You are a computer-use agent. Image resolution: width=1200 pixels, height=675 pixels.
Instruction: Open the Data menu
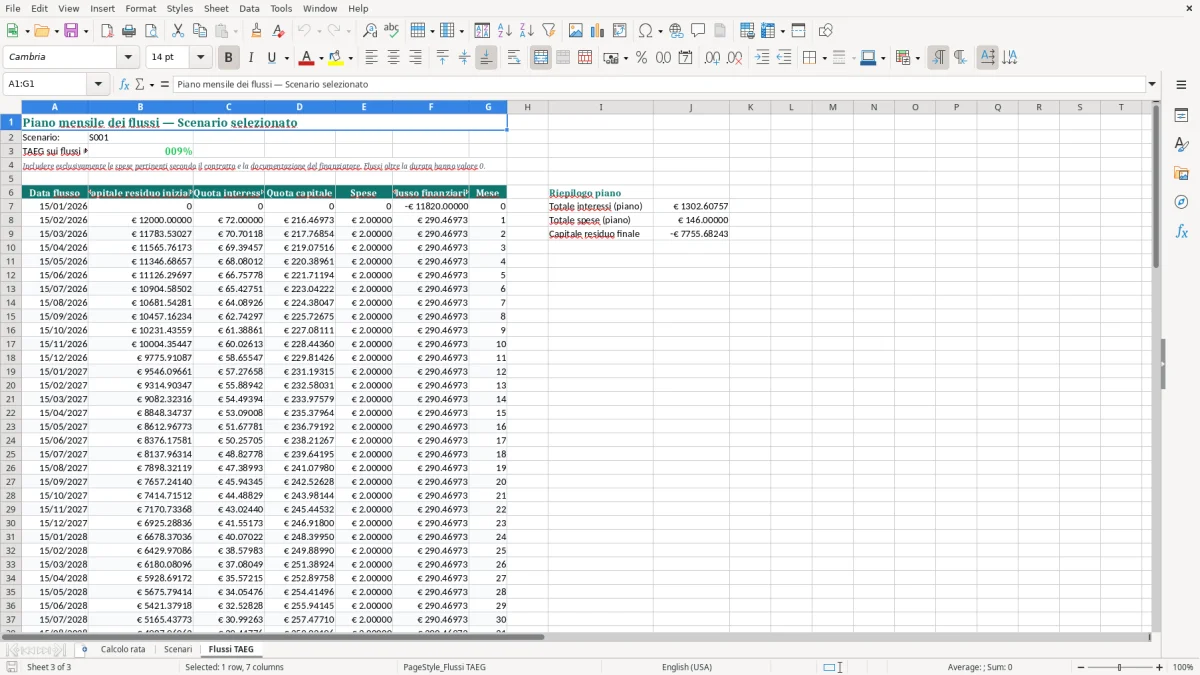[x=250, y=8]
